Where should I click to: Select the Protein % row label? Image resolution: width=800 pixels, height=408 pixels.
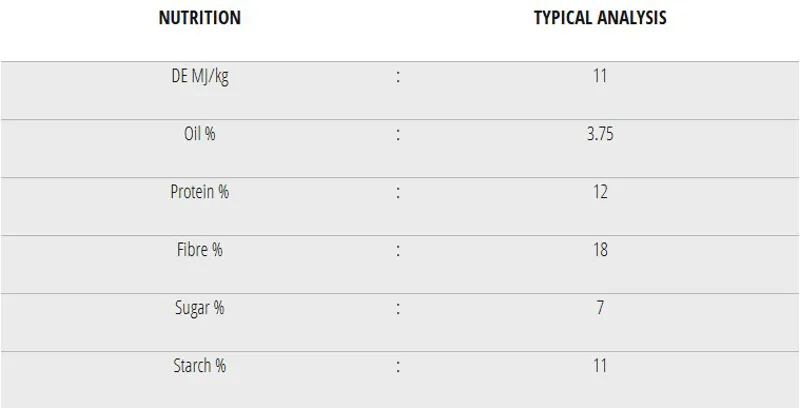click(199, 192)
